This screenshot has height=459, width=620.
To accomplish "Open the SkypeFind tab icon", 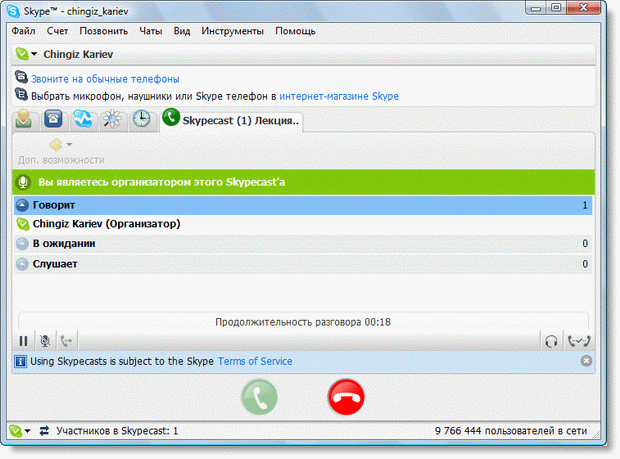I will tap(112, 119).
